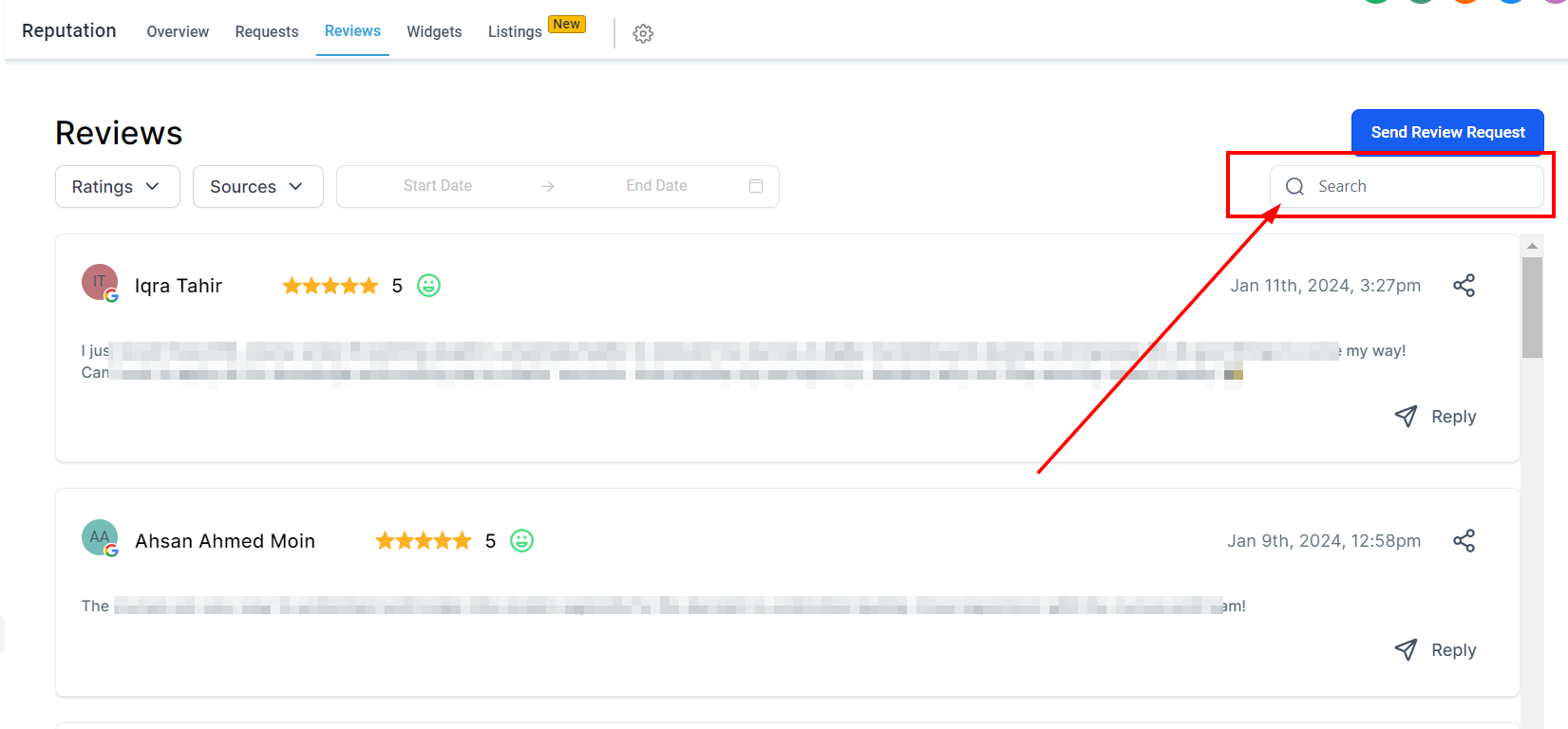
Task: Open the Start Date picker field
Action: 438,186
